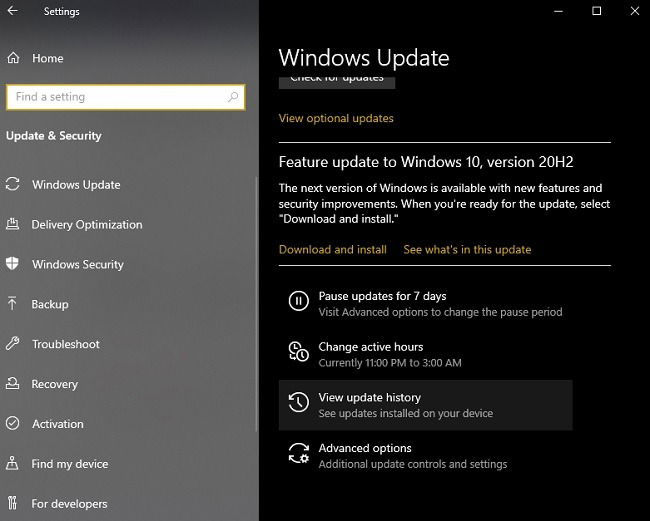Screen dimensions: 650x521
Task: Click the Delivery Optimization icon in sidebar
Action: click(12, 224)
